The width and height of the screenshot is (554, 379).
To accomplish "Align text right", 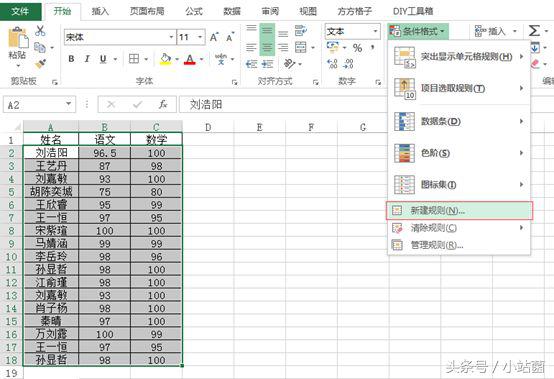I will click(283, 47).
